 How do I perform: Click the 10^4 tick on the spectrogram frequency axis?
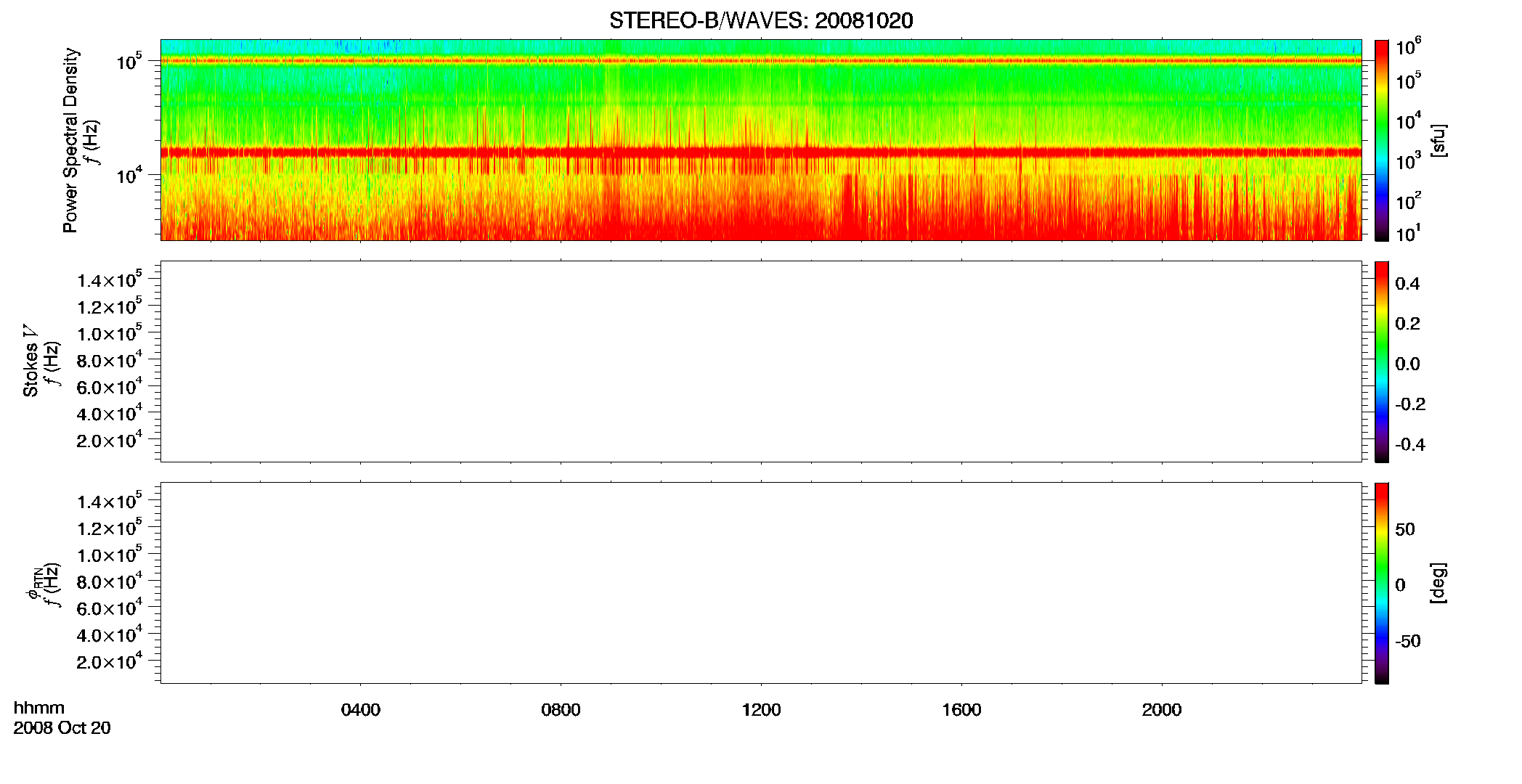(129, 176)
